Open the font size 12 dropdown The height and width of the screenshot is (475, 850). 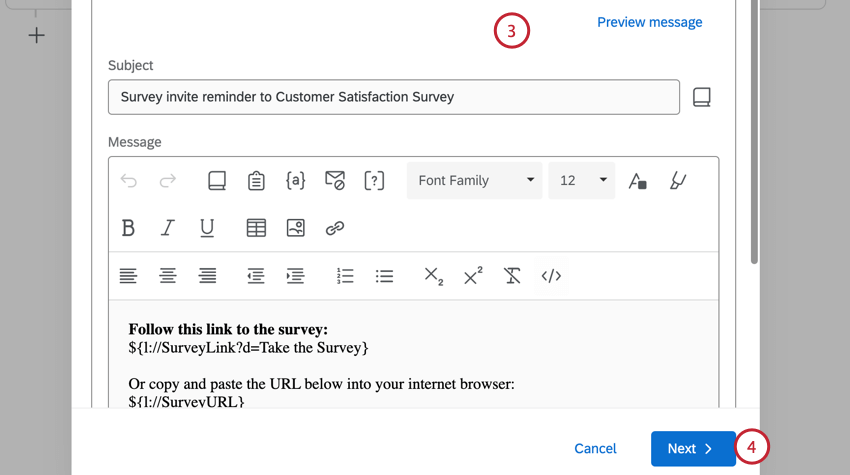click(581, 180)
